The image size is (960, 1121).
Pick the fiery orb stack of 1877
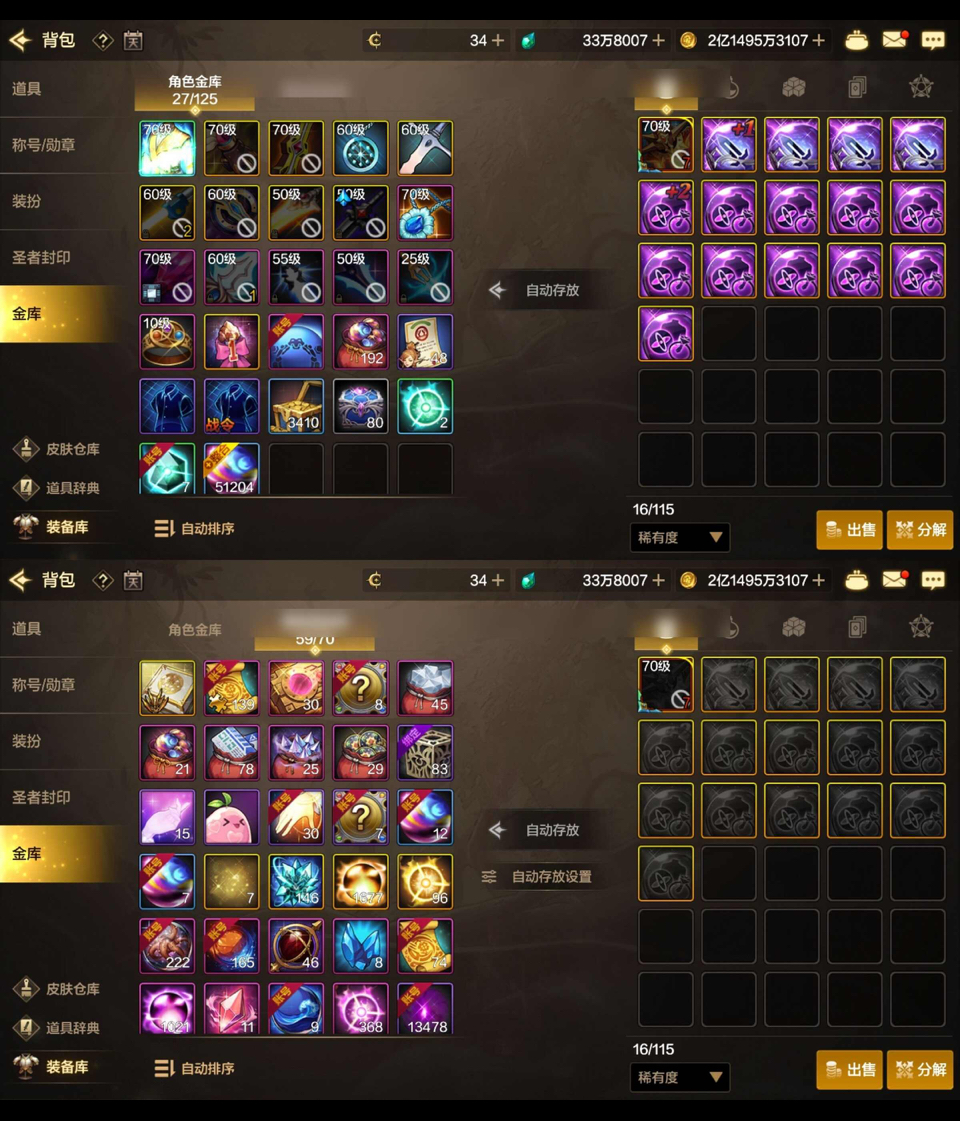coord(360,882)
